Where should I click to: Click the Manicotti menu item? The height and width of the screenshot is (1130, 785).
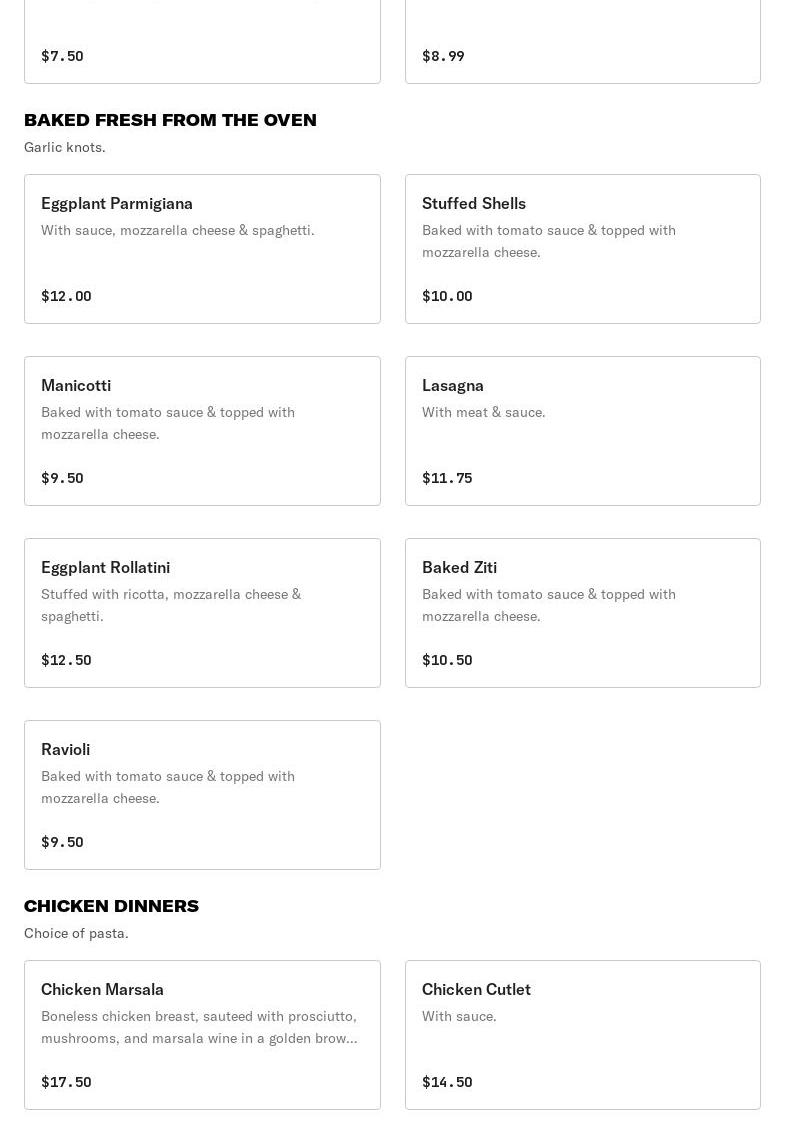(x=202, y=430)
